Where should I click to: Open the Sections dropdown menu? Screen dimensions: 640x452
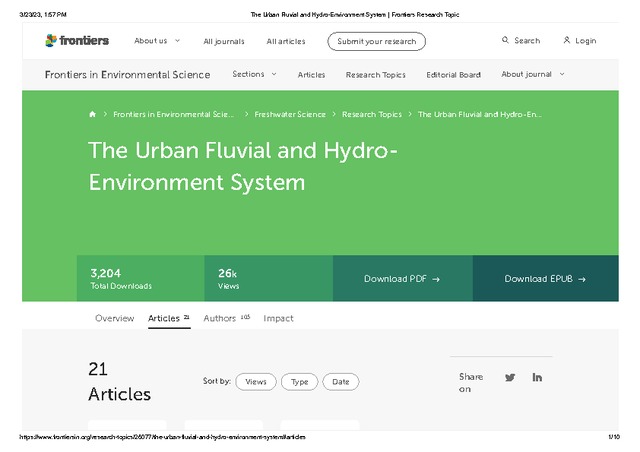[254, 75]
